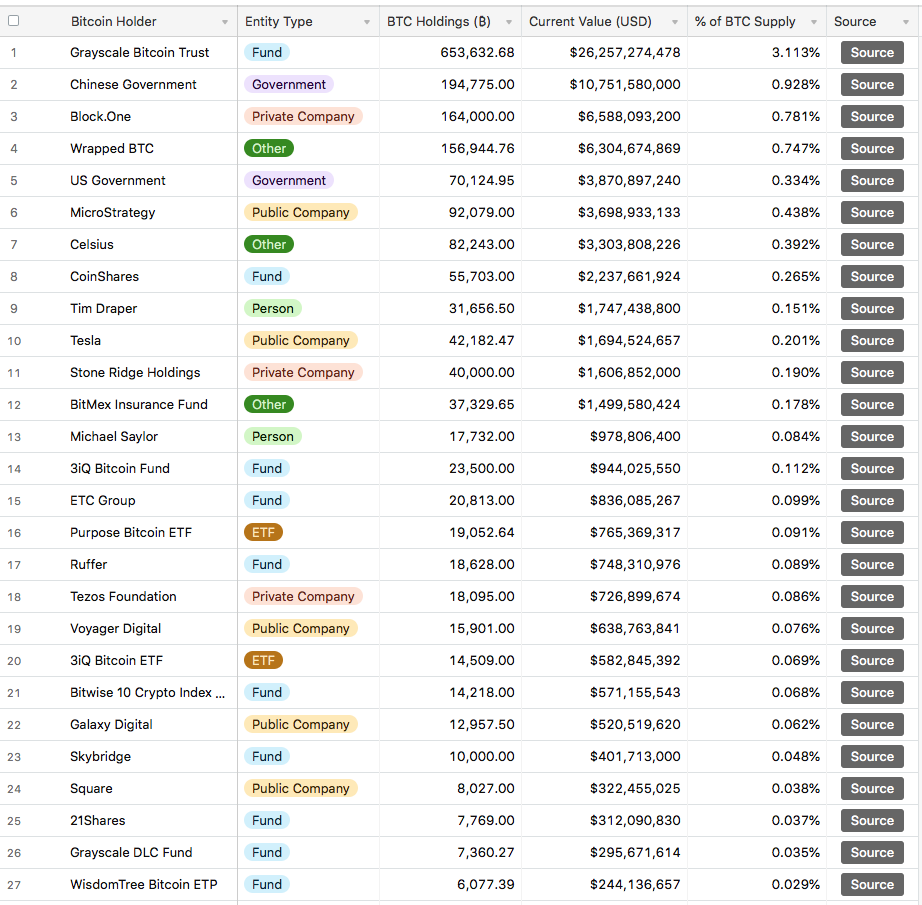Click Source button for Grayscale Bitcoin Trust
This screenshot has height=905, width=922.
(872, 52)
